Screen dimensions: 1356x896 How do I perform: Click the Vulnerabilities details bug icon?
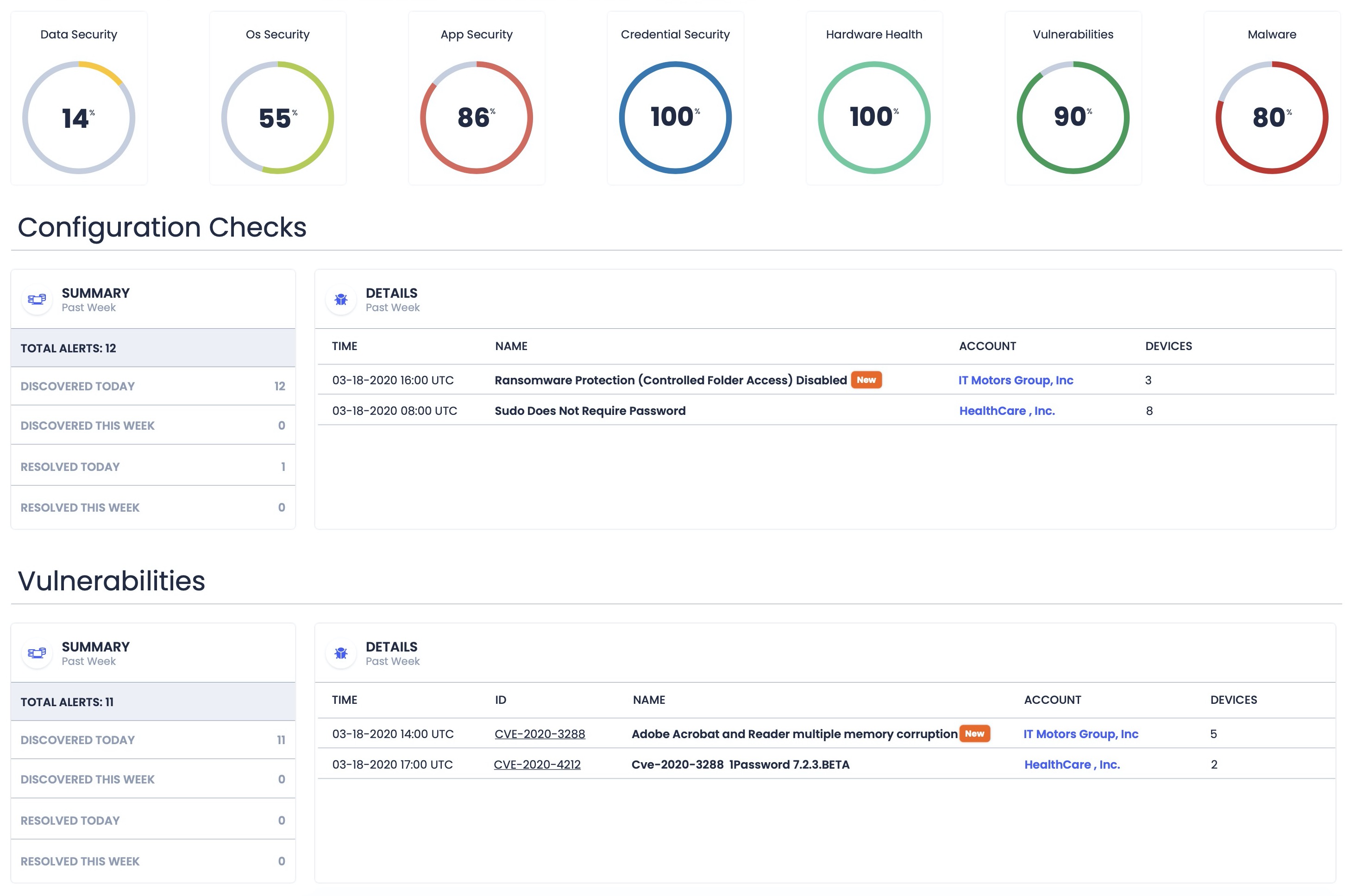point(341,652)
